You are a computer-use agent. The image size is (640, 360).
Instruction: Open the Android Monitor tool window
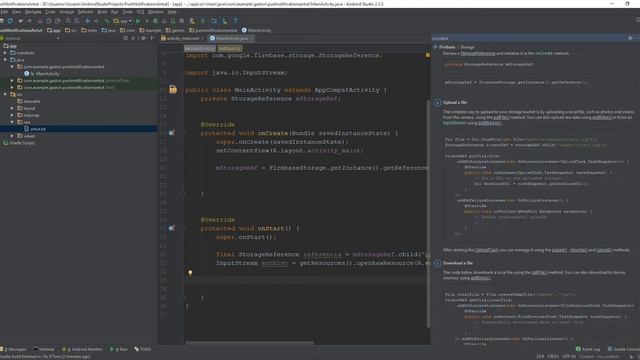(x=82, y=349)
